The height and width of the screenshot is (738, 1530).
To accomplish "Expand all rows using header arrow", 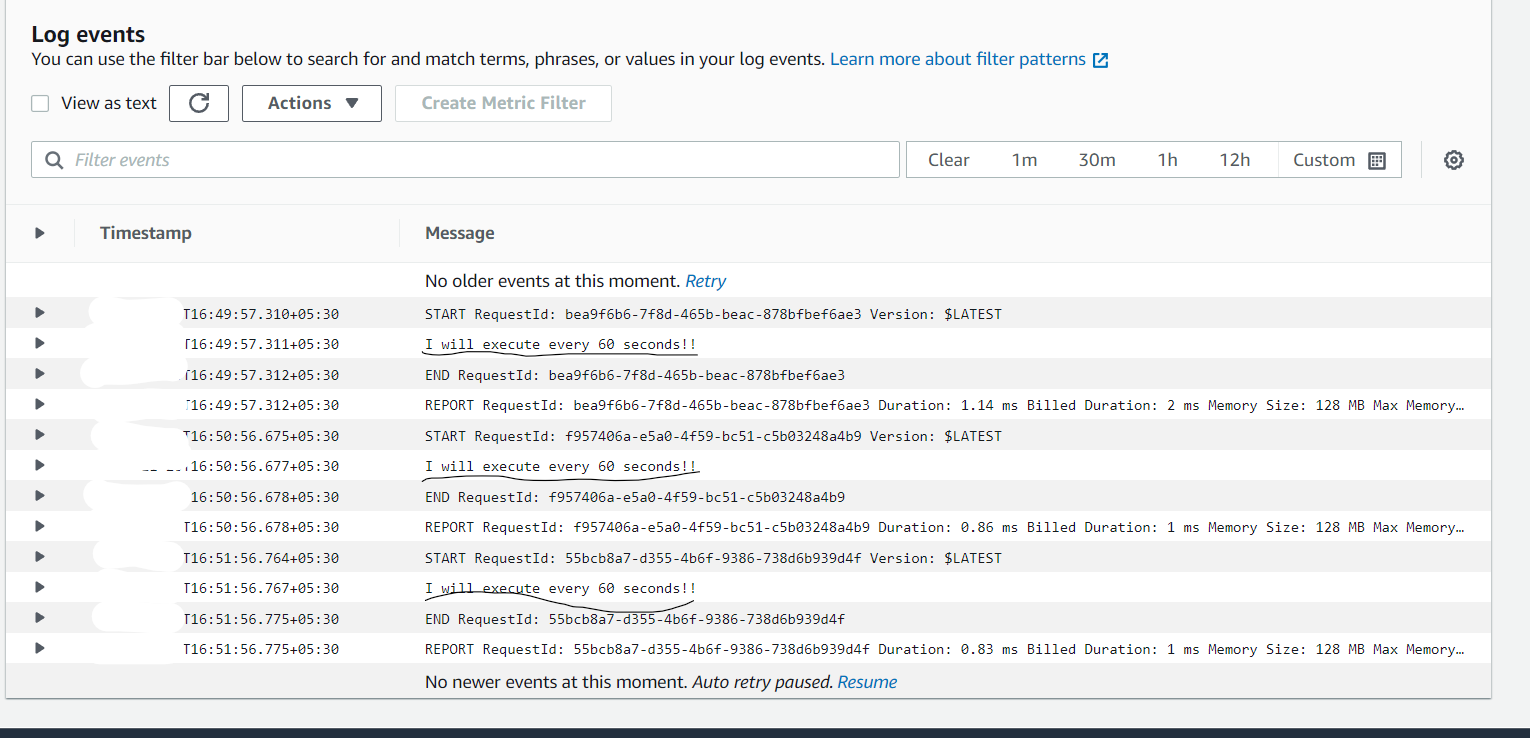I will (40, 233).
